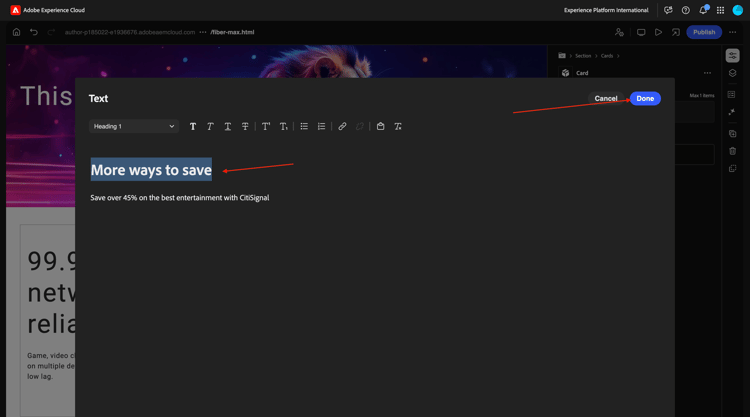
Task: Insert a numbered list
Action: (x=321, y=126)
